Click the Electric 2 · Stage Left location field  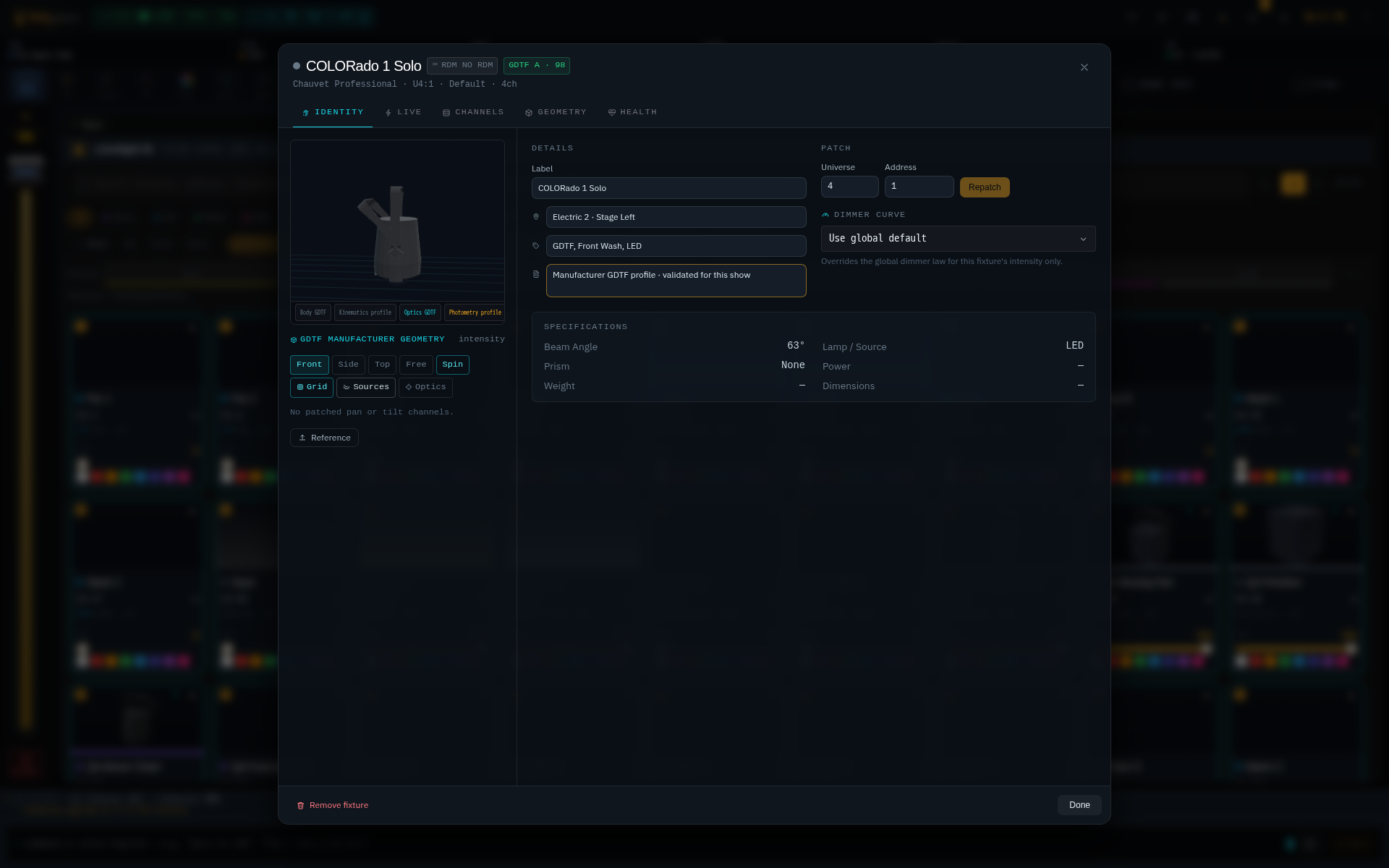click(x=676, y=217)
